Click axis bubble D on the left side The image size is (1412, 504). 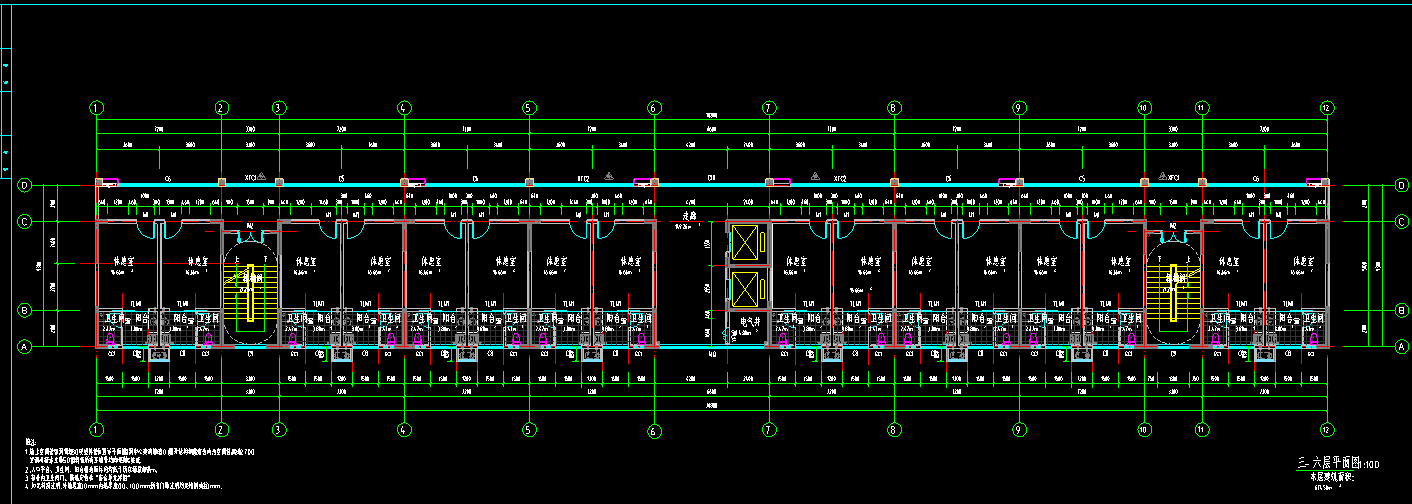coord(24,185)
